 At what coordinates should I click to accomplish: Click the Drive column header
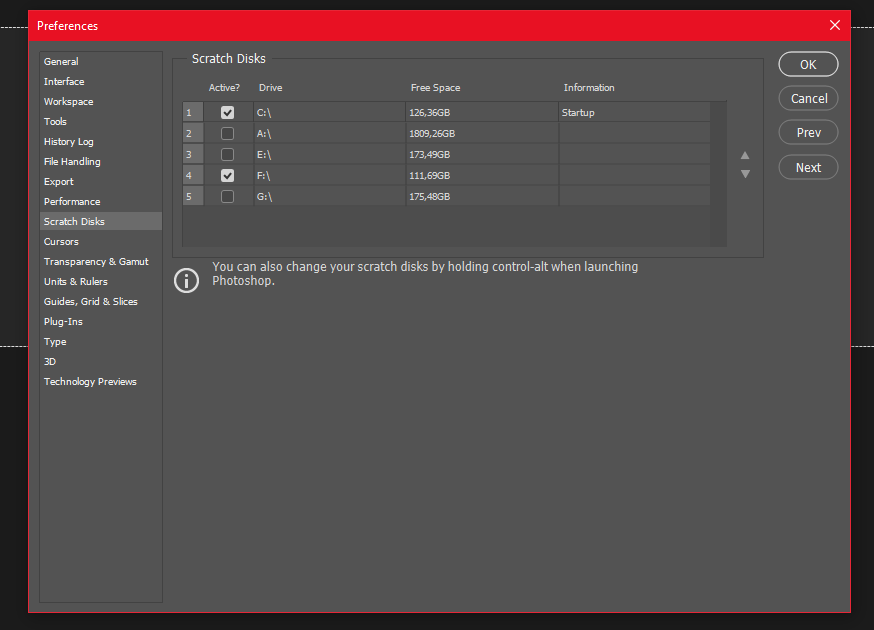pyautogui.click(x=270, y=88)
